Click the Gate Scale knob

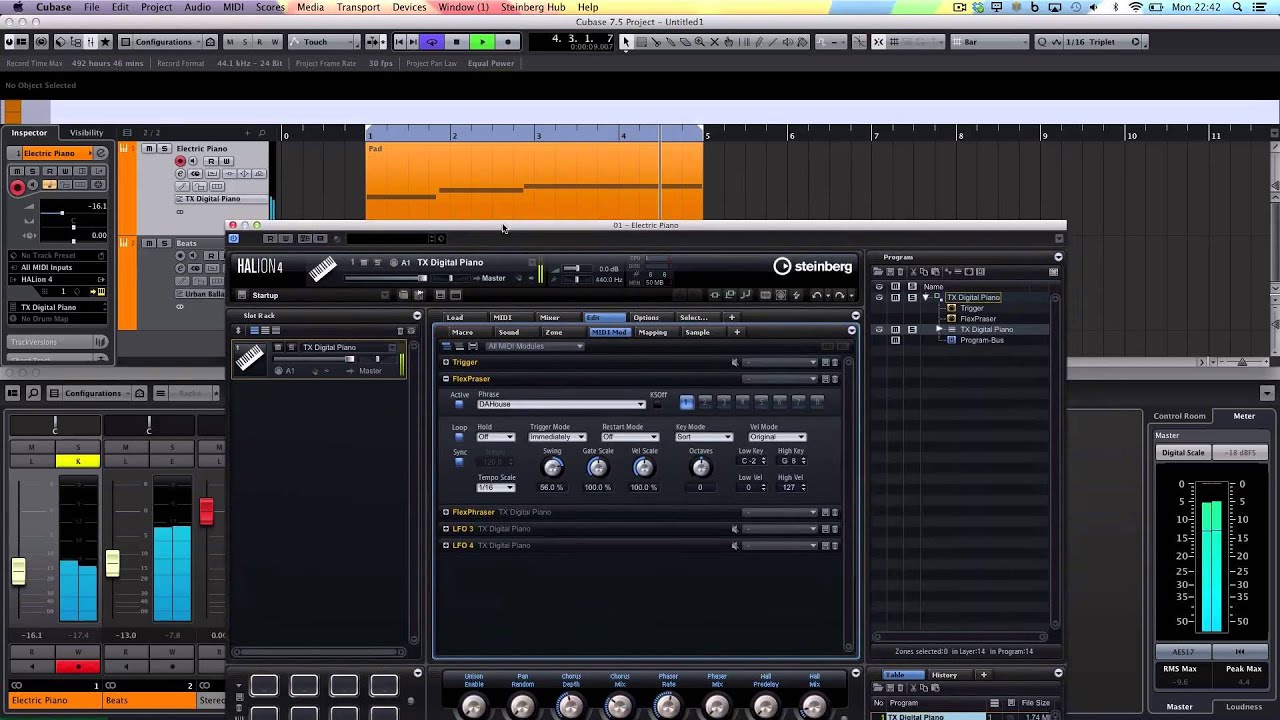pos(598,468)
